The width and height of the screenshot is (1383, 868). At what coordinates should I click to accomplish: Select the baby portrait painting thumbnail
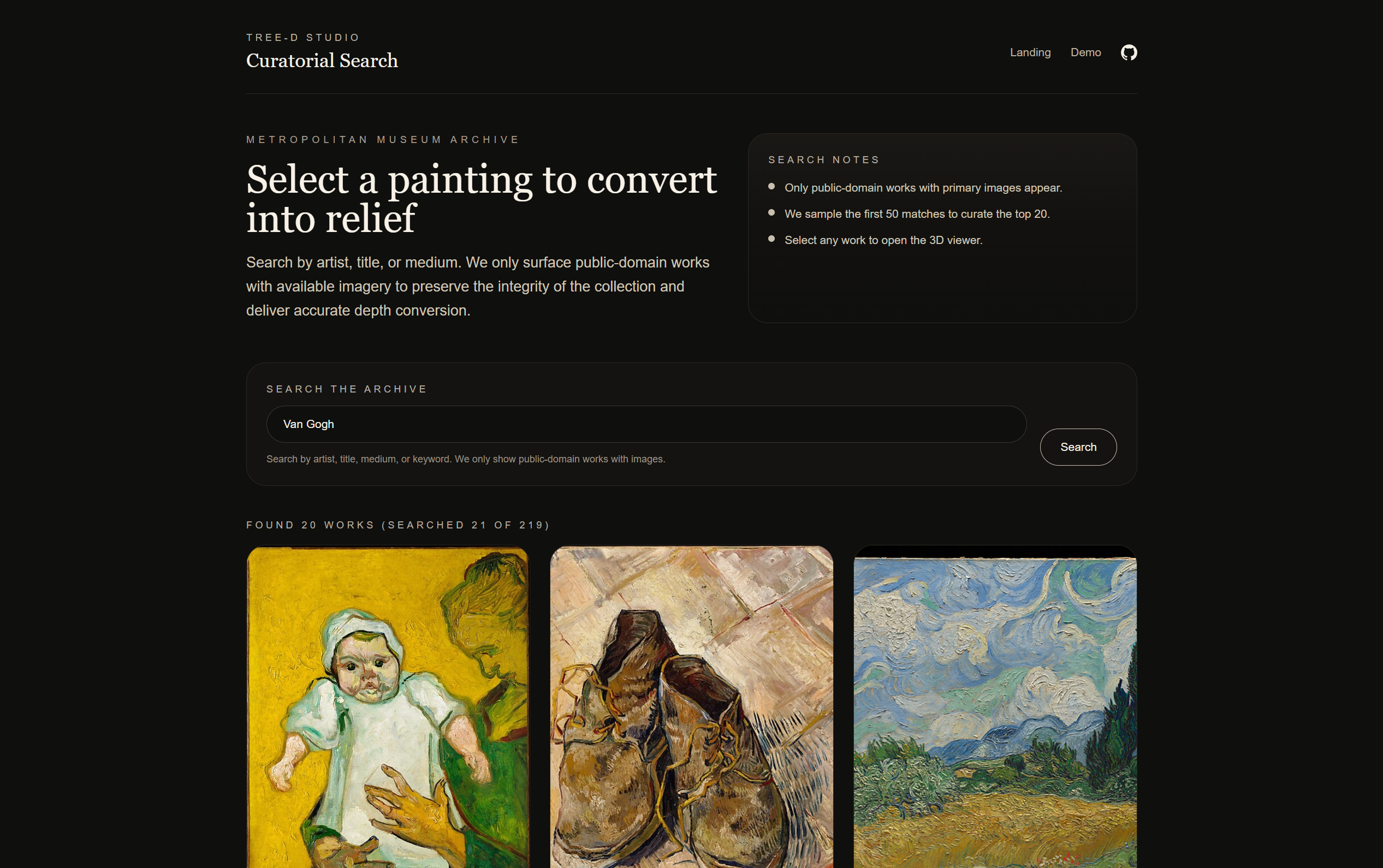[x=388, y=707]
